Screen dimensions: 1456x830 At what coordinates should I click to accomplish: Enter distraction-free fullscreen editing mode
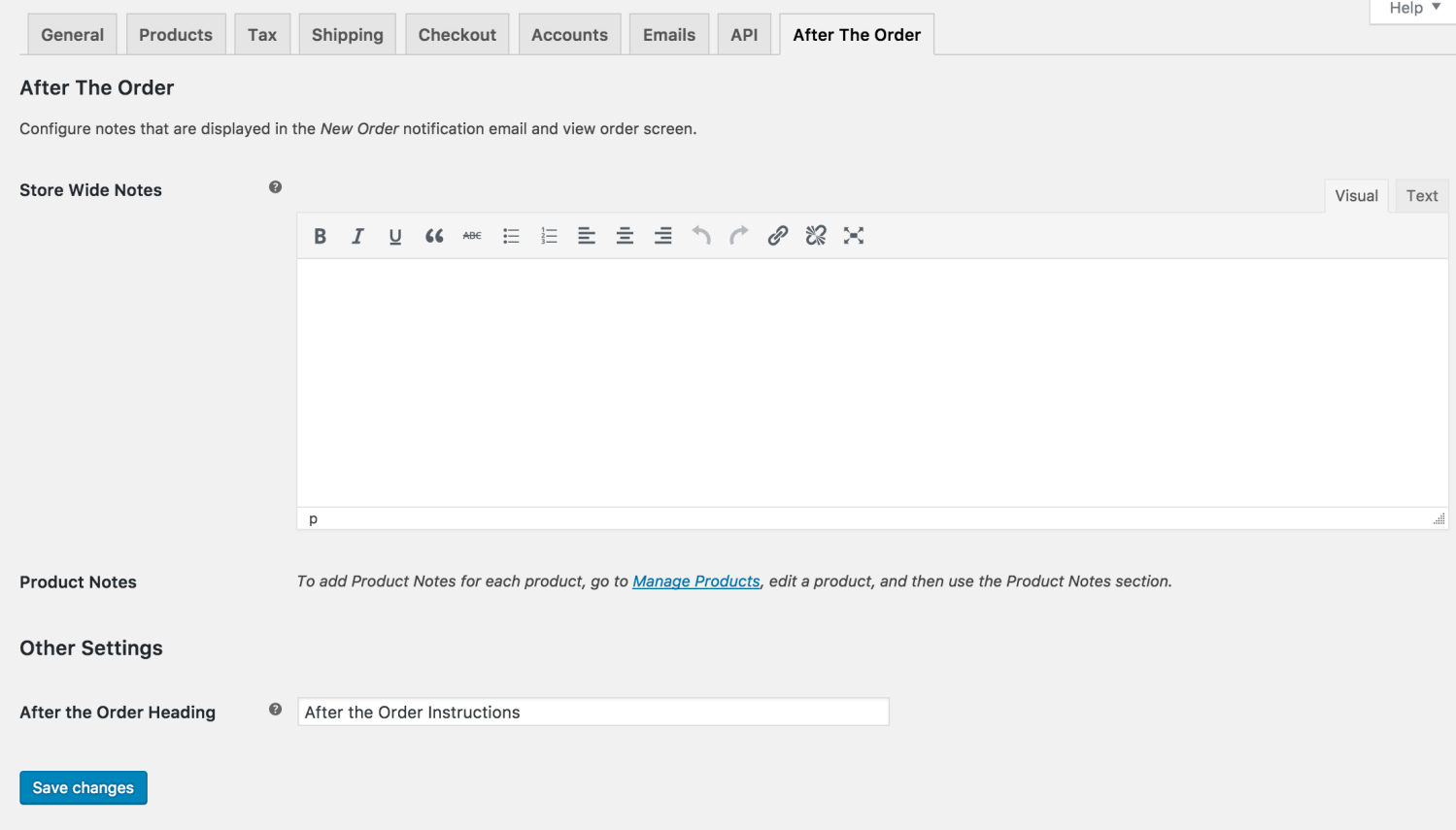[853, 235]
